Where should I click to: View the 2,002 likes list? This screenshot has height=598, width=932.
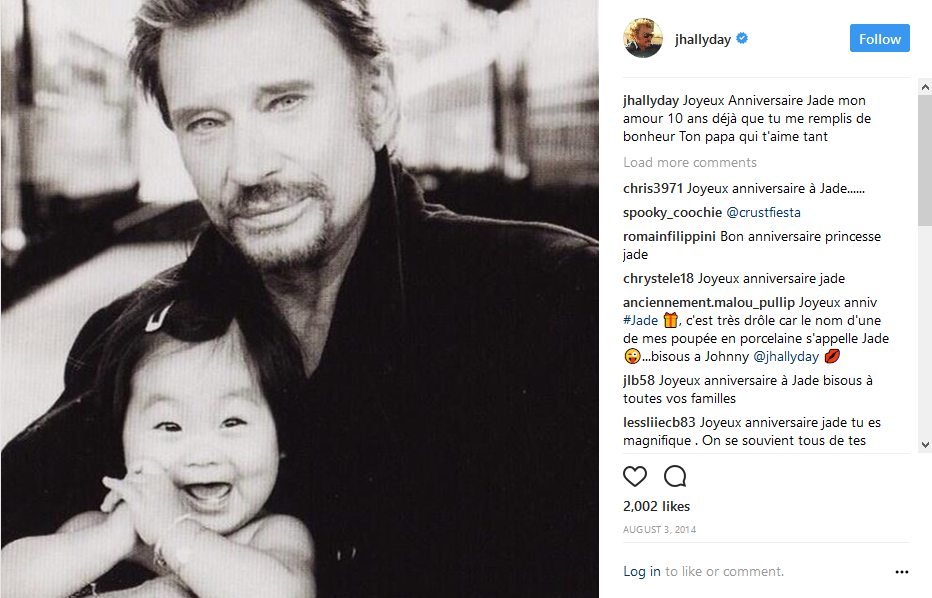[x=656, y=506]
